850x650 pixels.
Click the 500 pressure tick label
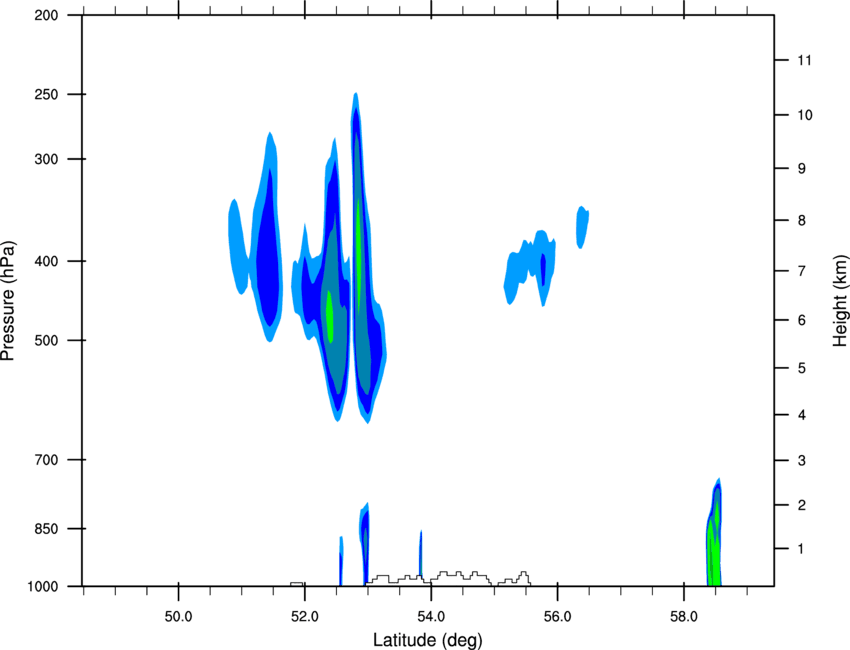[x=46, y=340]
